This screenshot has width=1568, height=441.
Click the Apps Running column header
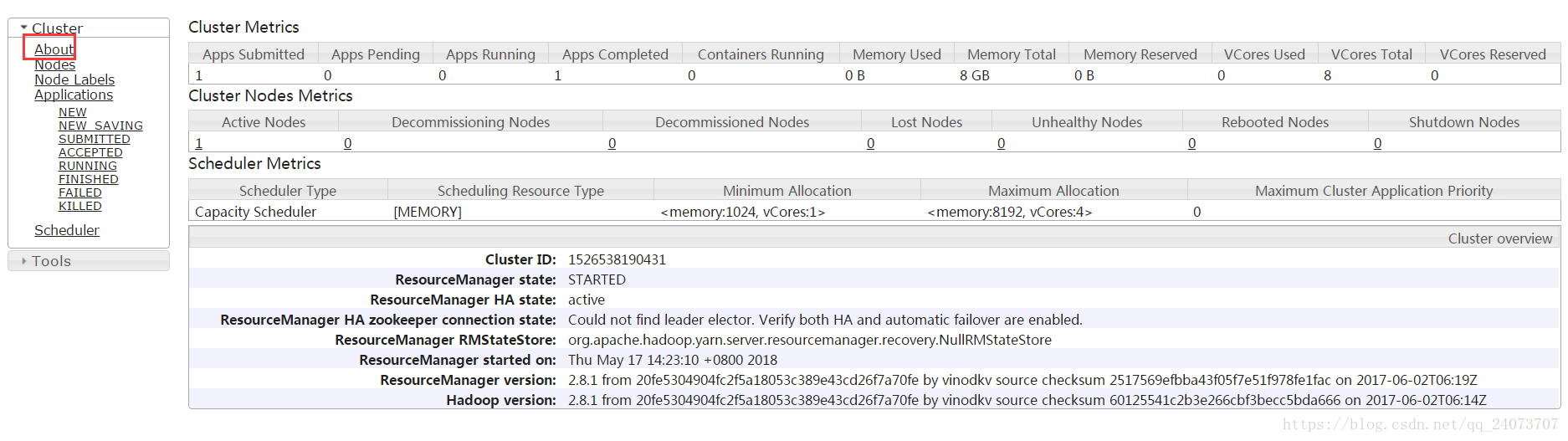(x=490, y=54)
